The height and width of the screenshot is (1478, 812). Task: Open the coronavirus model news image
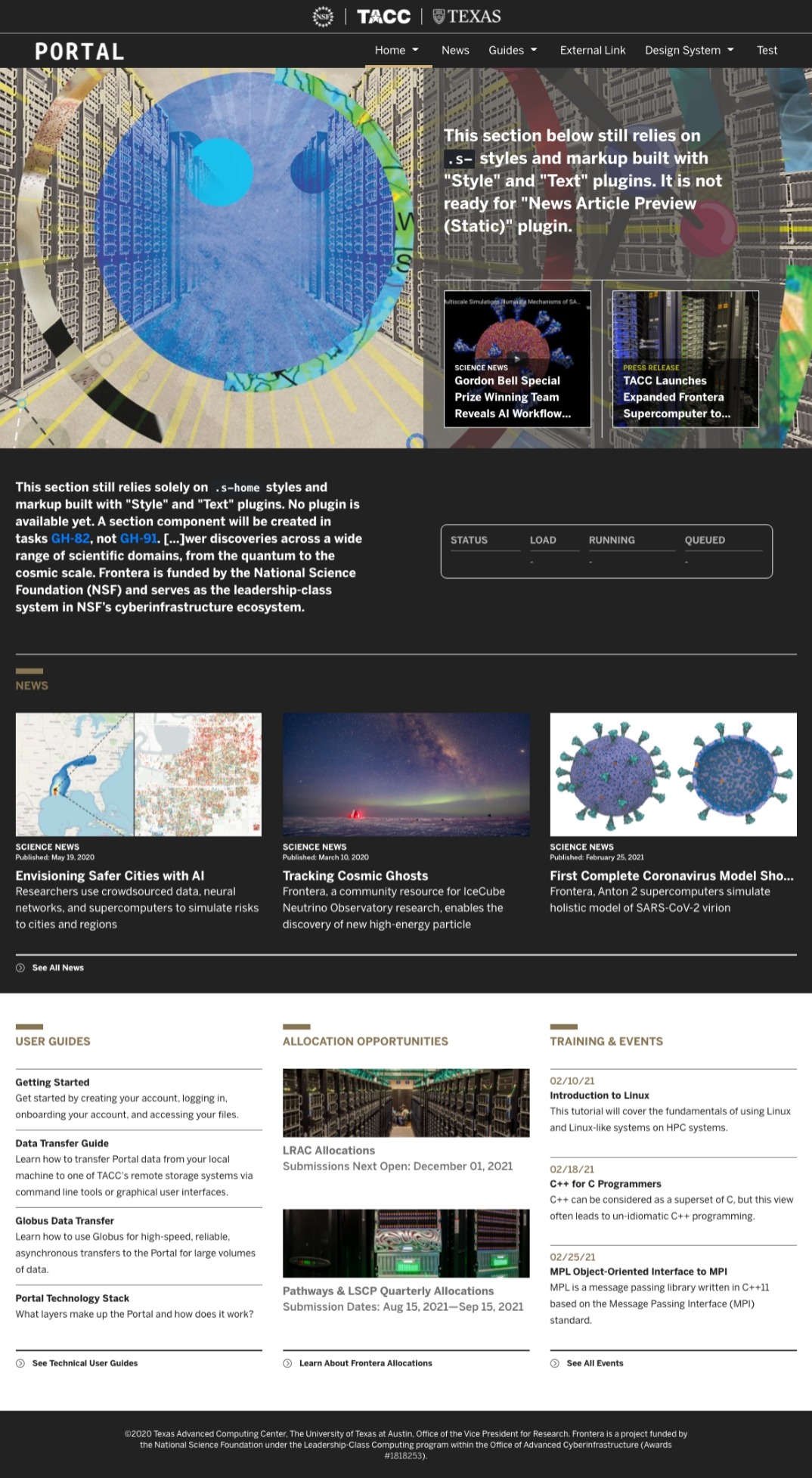pos(673,774)
